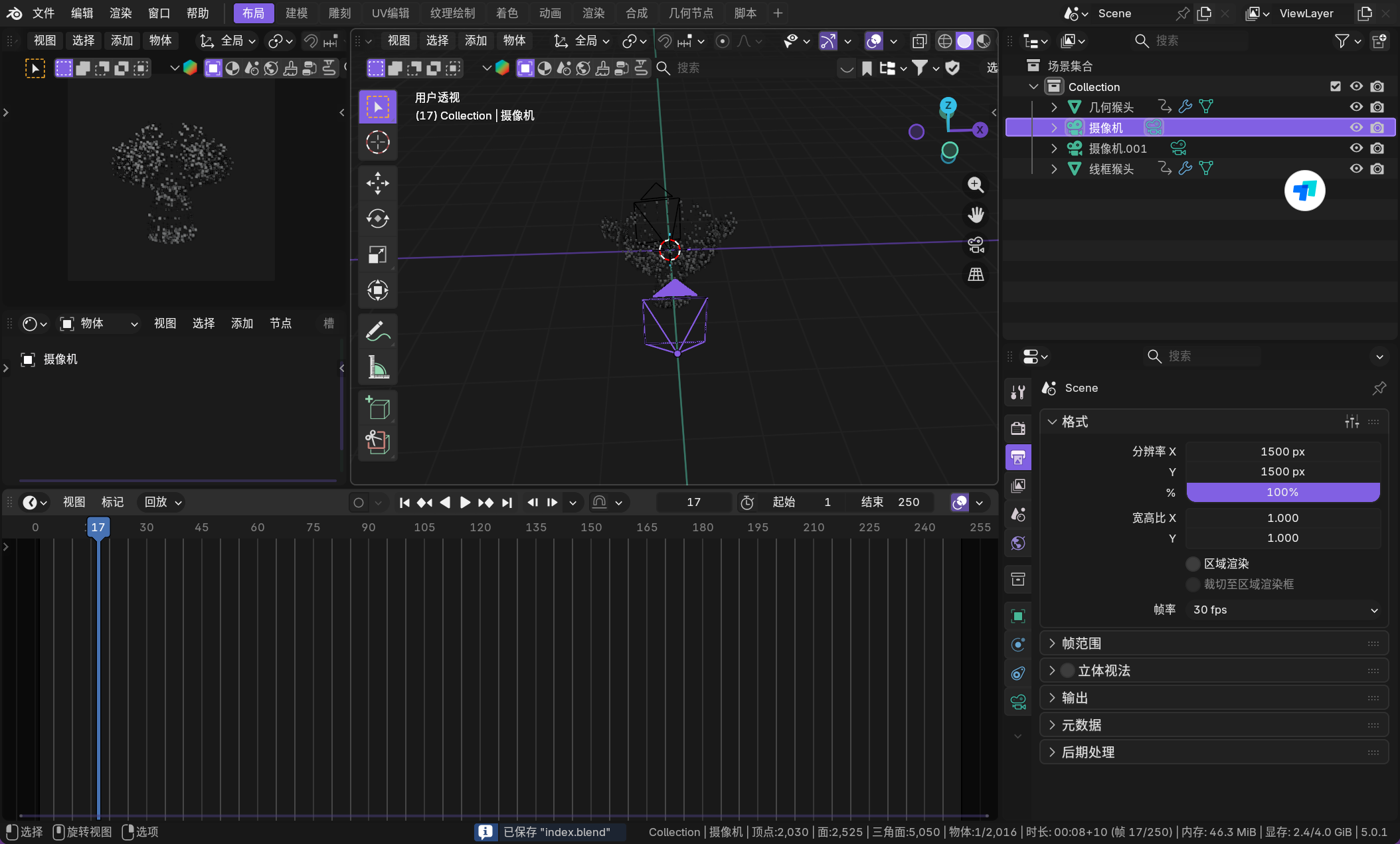Viewport: 1400px width, 844px height.
Task: Select the Scale tool icon
Action: click(x=377, y=254)
